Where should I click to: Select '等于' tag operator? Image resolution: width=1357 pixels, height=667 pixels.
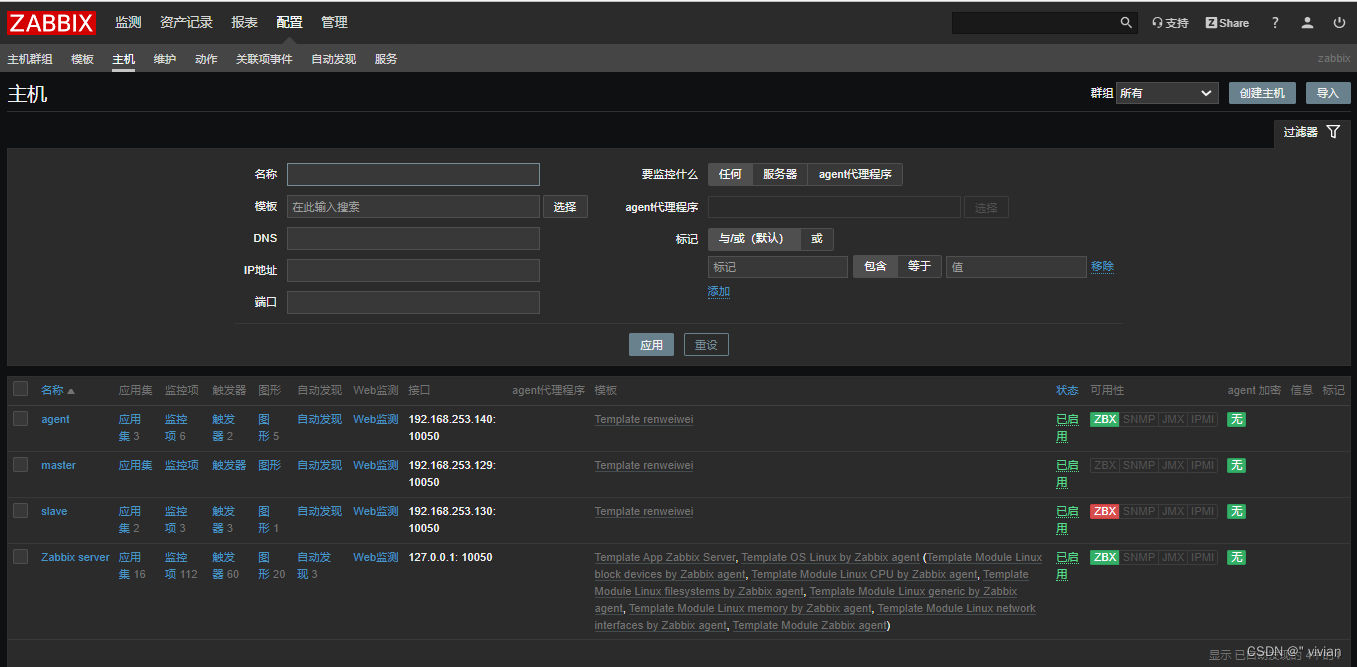(919, 267)
